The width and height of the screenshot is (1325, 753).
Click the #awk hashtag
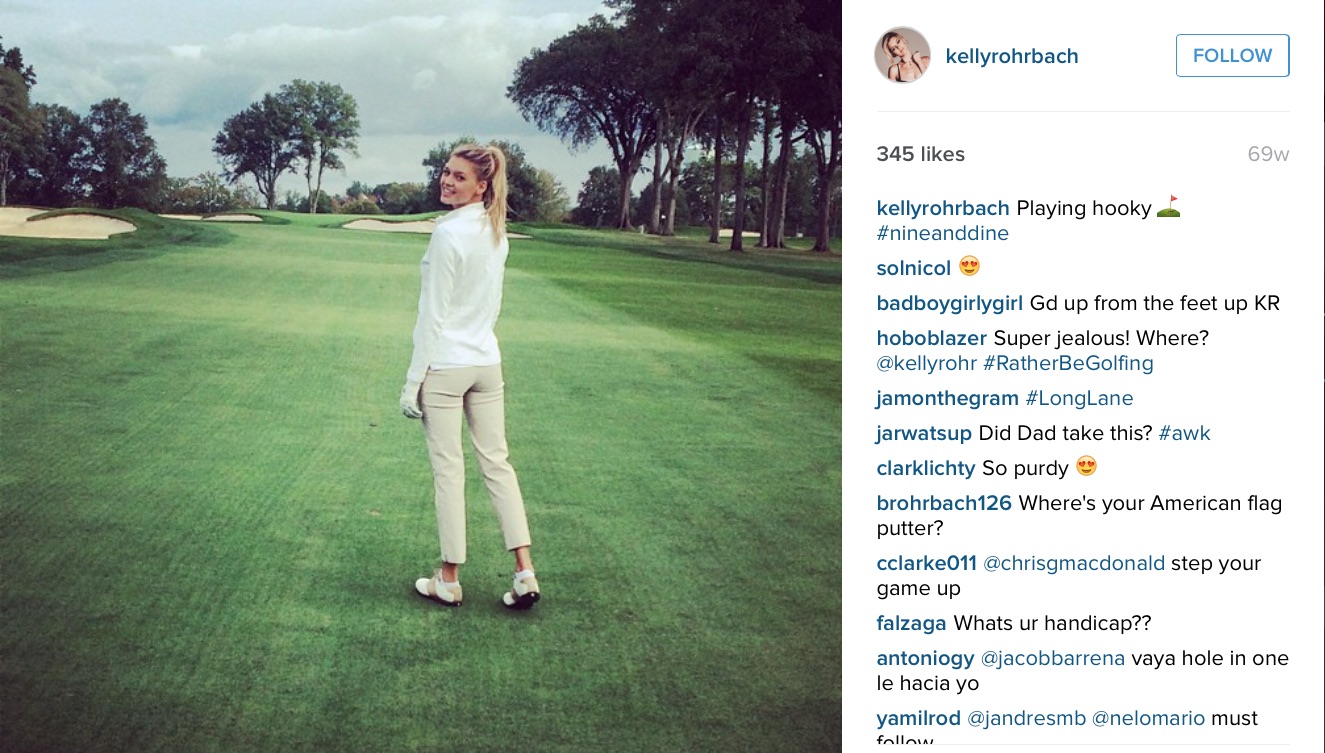[x=1185, y=434]
